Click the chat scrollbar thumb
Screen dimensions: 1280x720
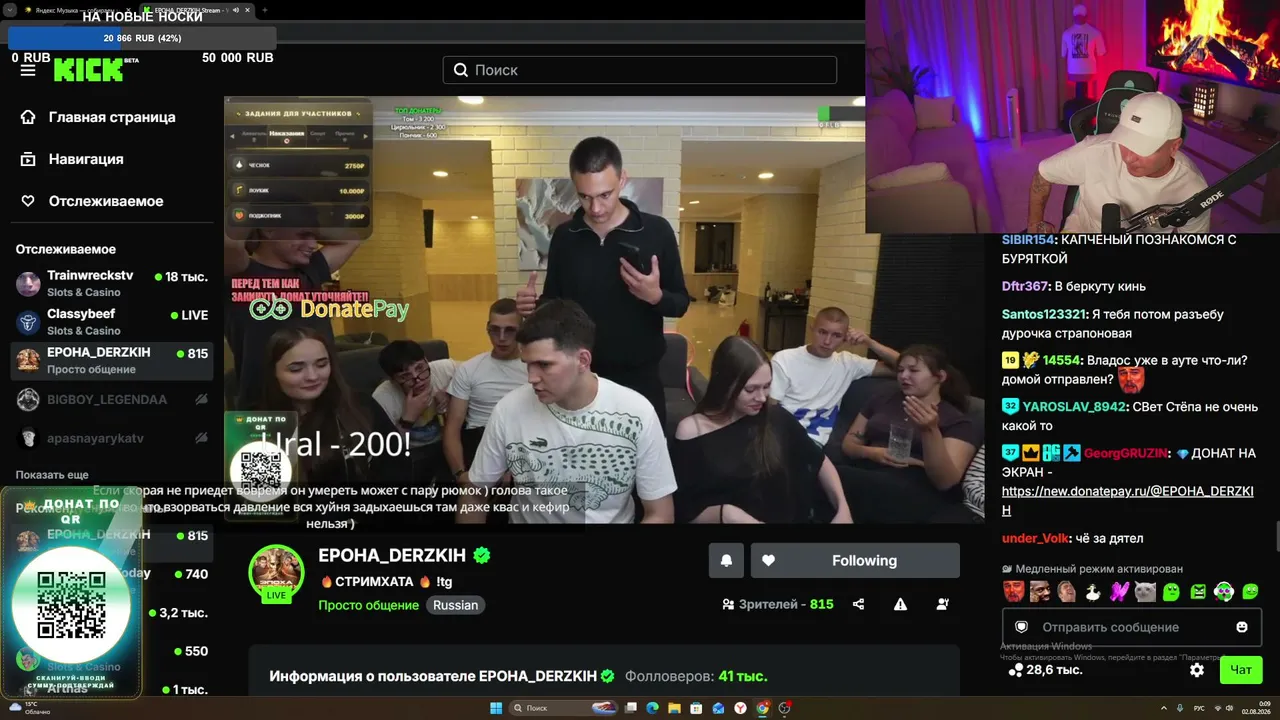click(1276, 535)
